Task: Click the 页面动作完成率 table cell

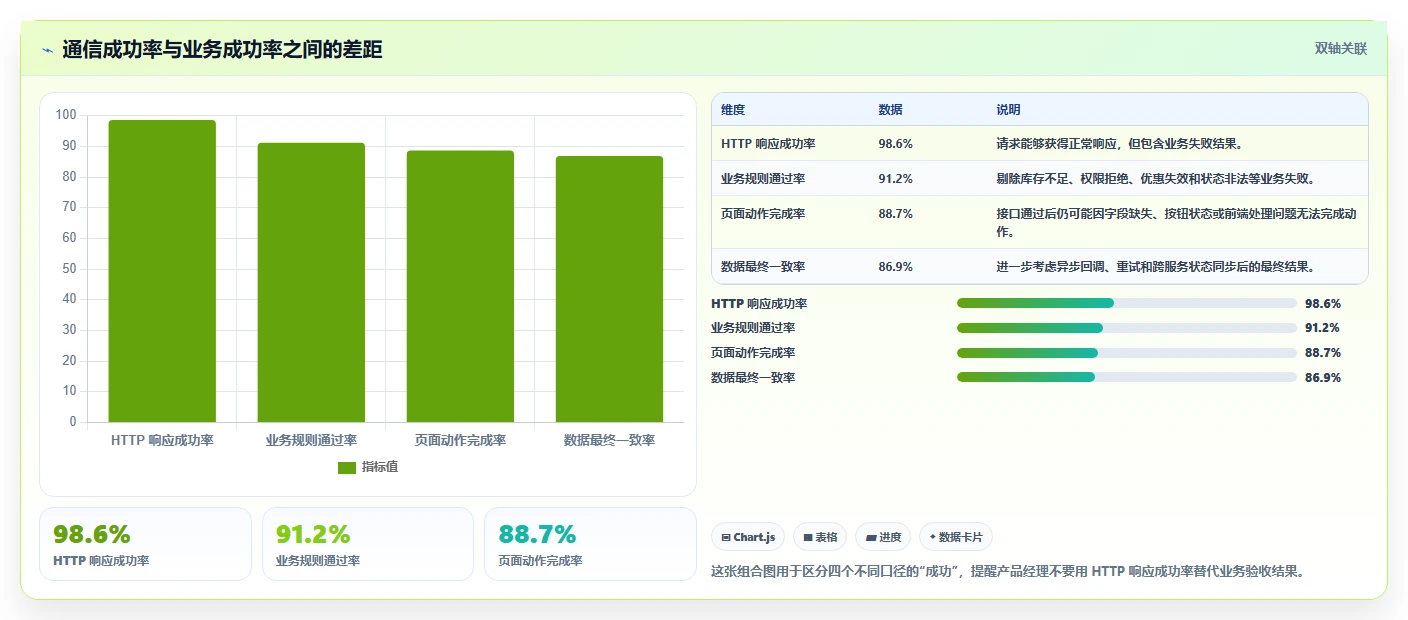Action: [x=763, y=214]
